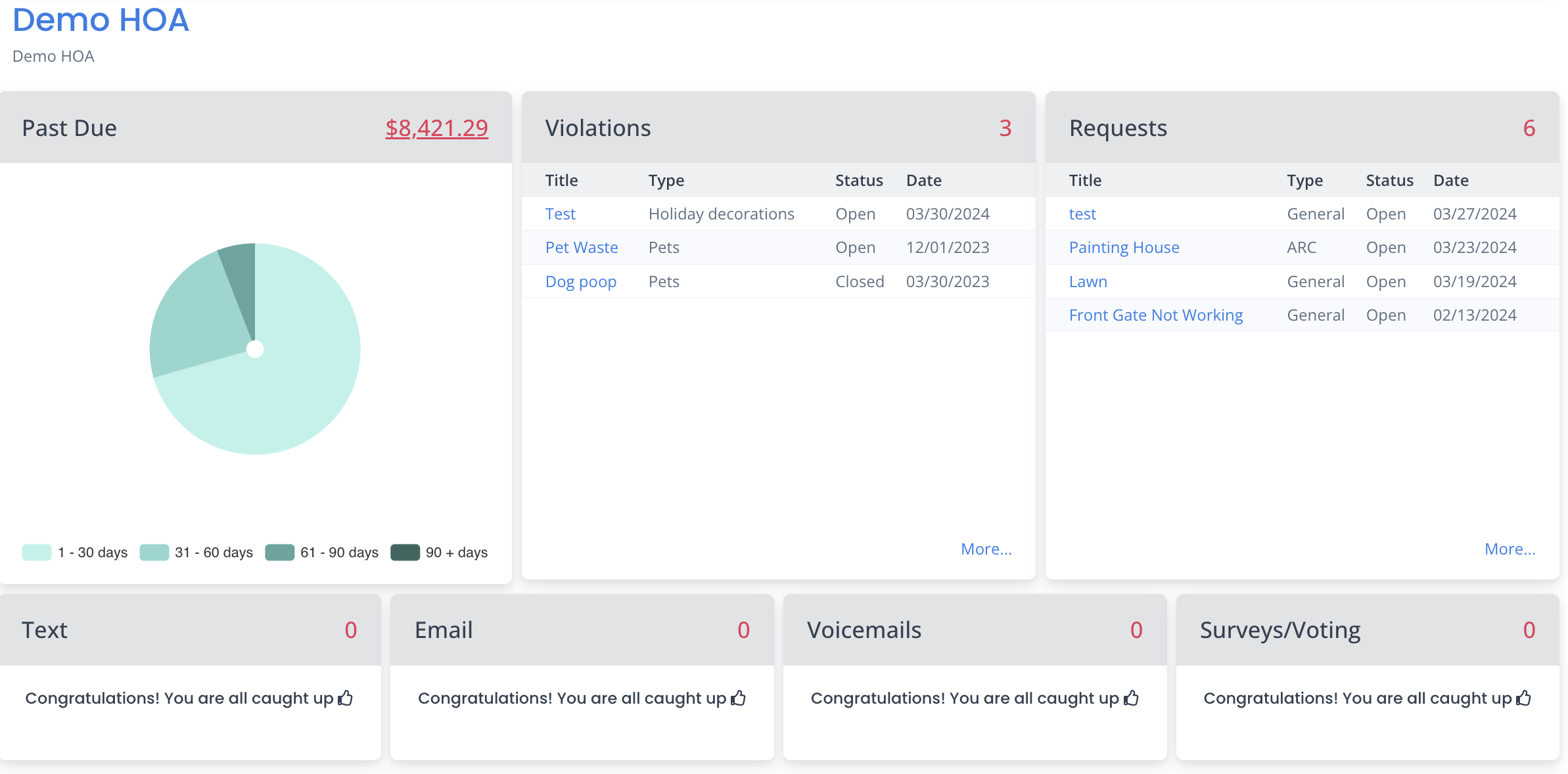Click thumbs-up icon in Email card

tap(739, 698)
